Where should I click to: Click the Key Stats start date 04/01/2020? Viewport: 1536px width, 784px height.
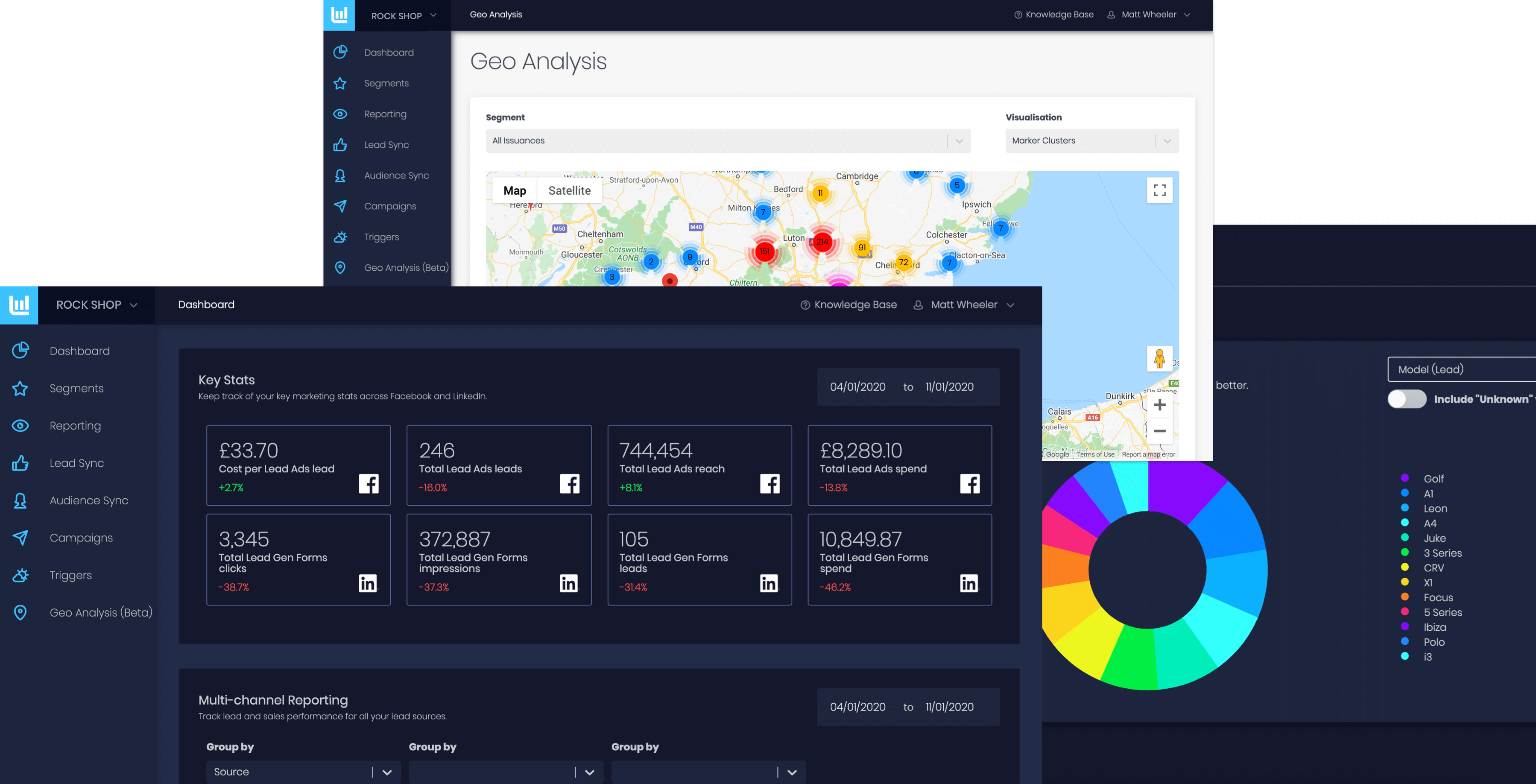coord(857,387)
